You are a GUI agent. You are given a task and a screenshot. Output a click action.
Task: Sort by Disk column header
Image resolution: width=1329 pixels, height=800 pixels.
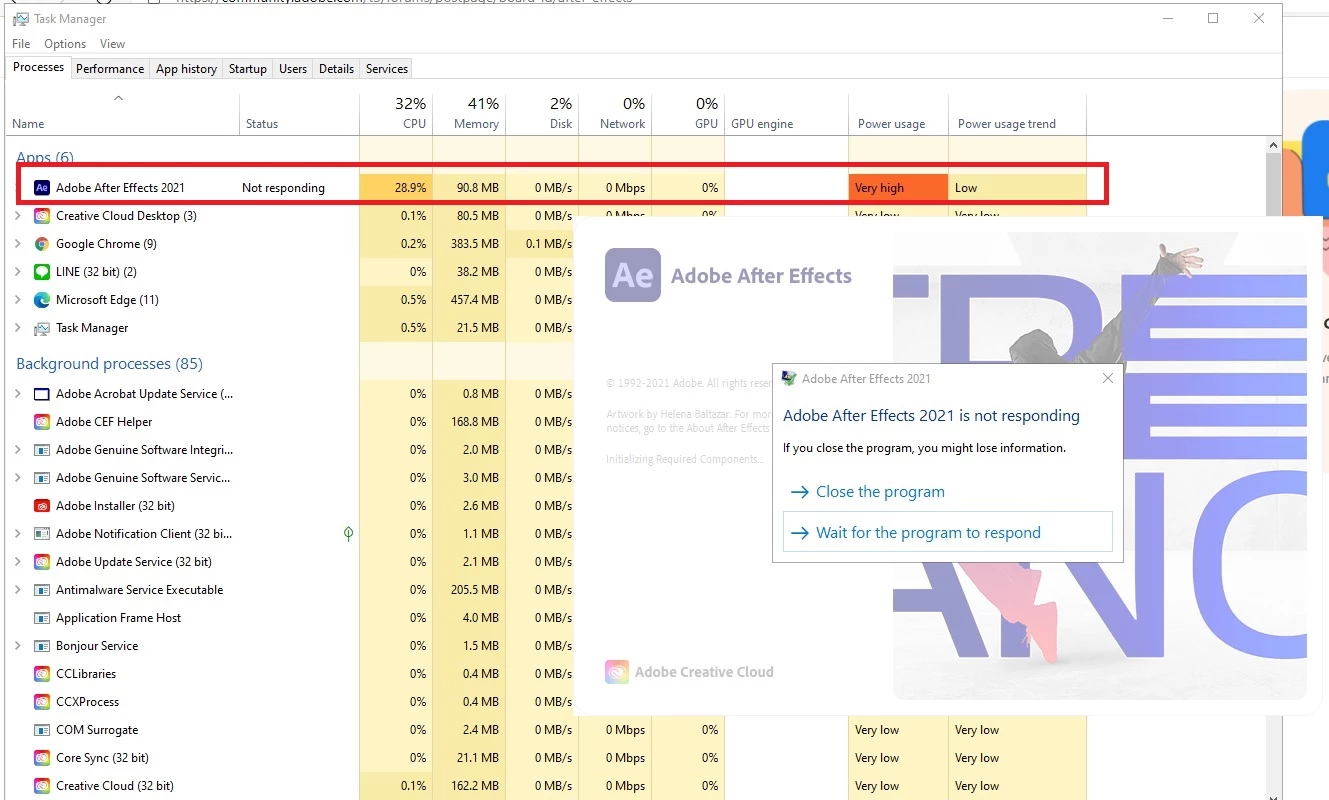[542, 114]
